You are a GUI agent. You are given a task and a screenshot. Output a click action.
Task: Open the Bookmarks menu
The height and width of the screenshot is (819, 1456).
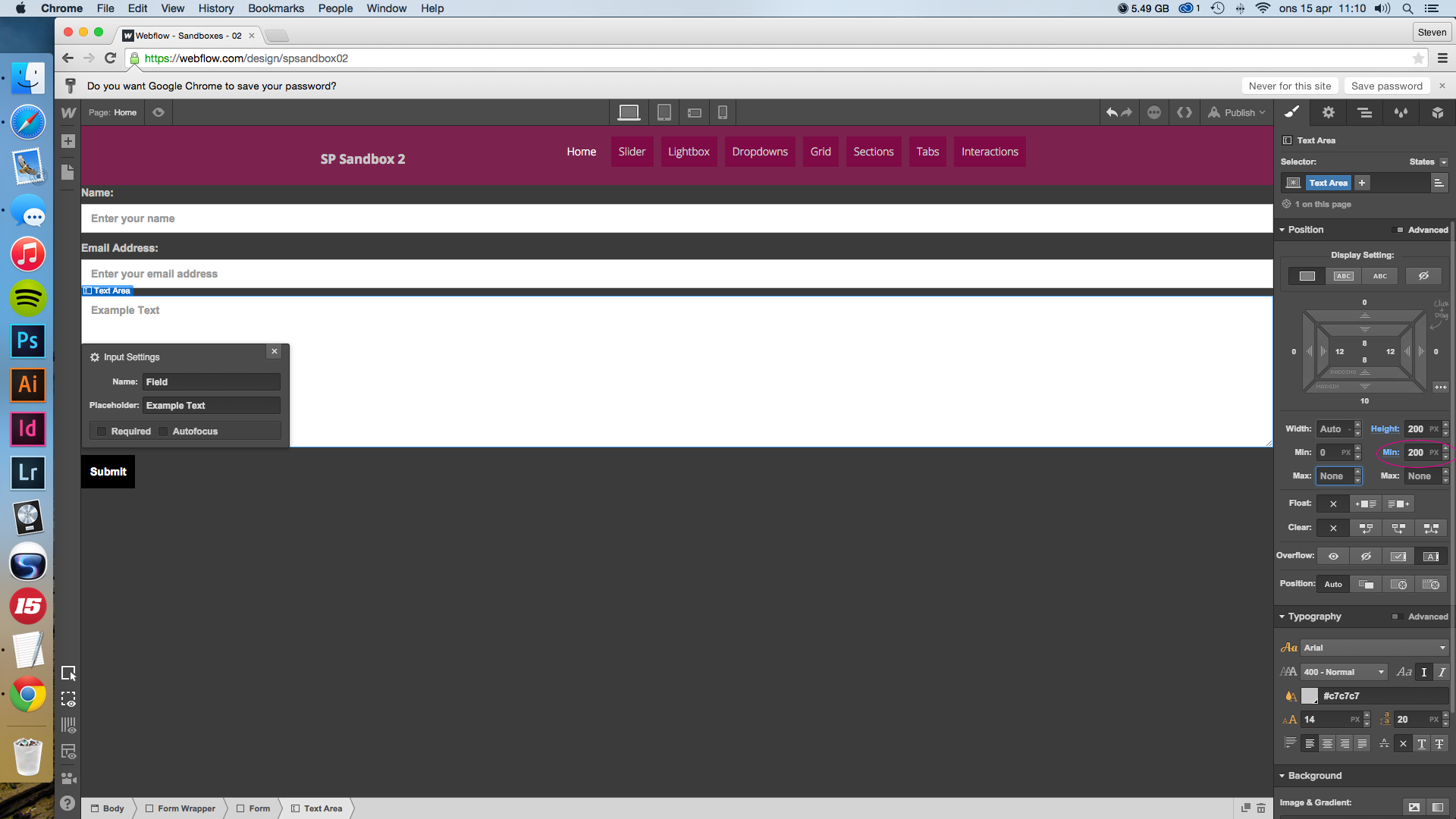pyautogui.click(x=275, y=8)
